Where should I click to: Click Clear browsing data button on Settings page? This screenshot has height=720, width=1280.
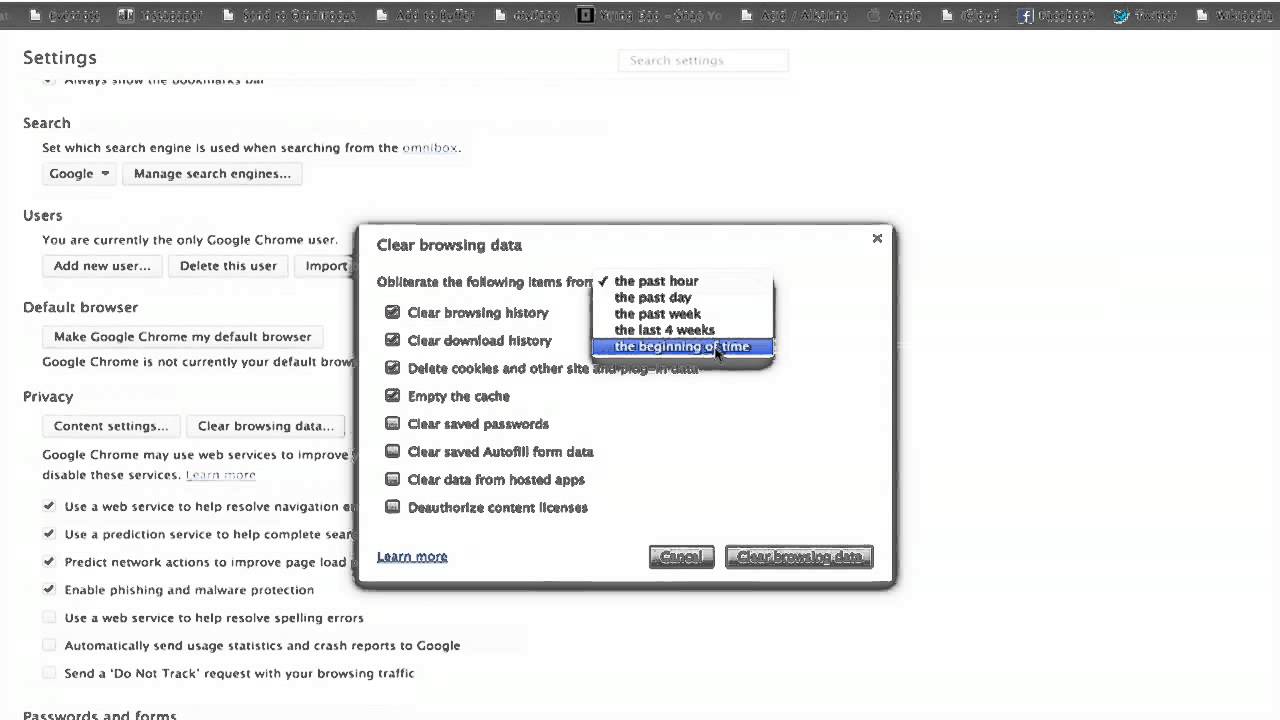(266, 426)
